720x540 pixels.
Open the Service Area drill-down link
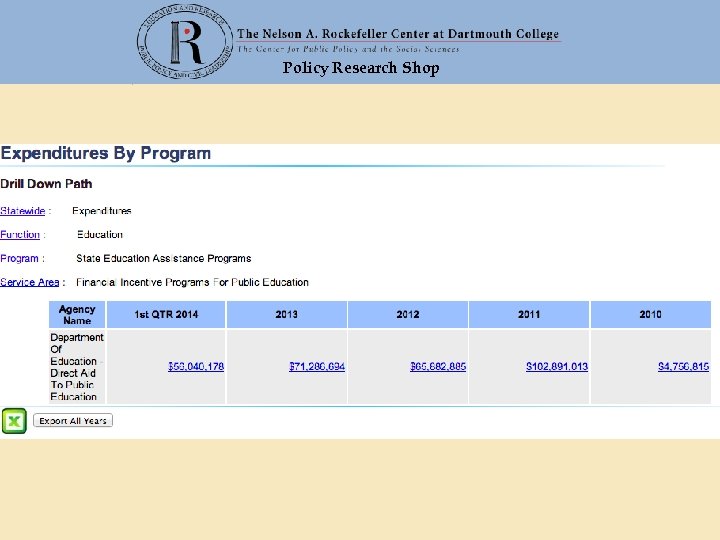click(x=30, y=282)
